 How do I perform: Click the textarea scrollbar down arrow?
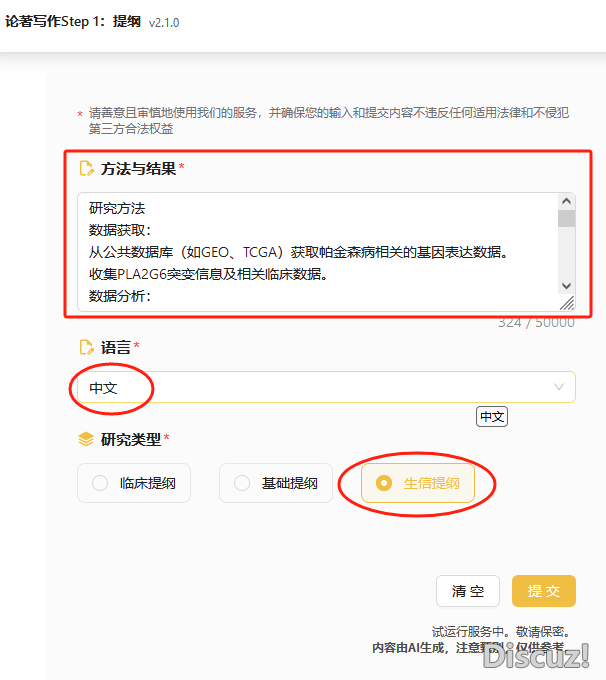click(x=566, y=286)
